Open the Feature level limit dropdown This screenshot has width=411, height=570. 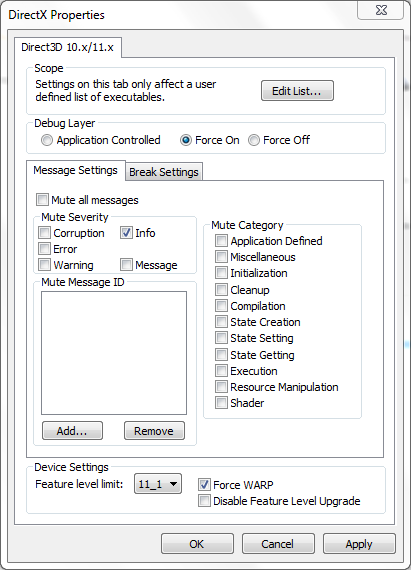158,484
